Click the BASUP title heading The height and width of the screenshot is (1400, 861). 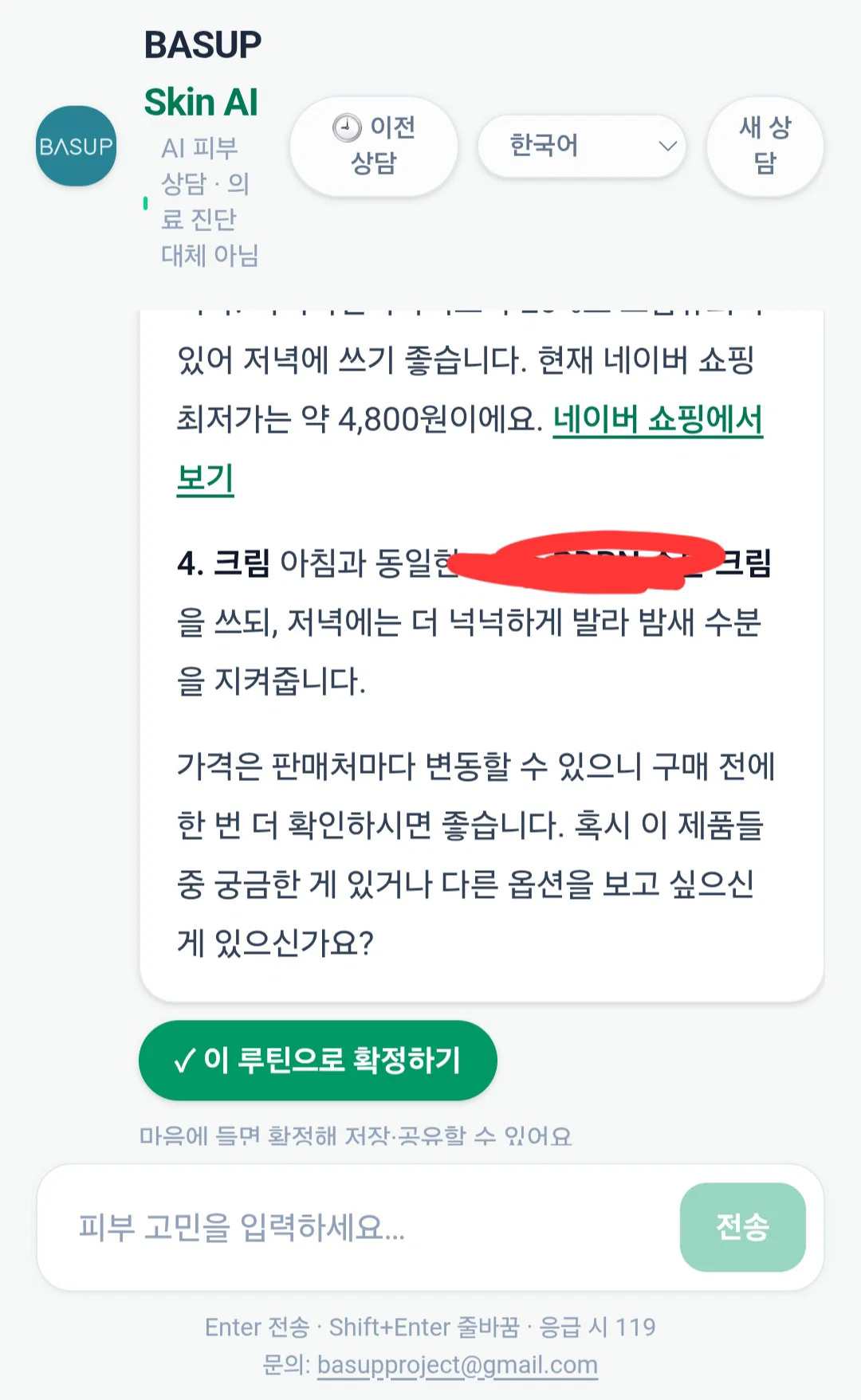(x=202, y=45)
